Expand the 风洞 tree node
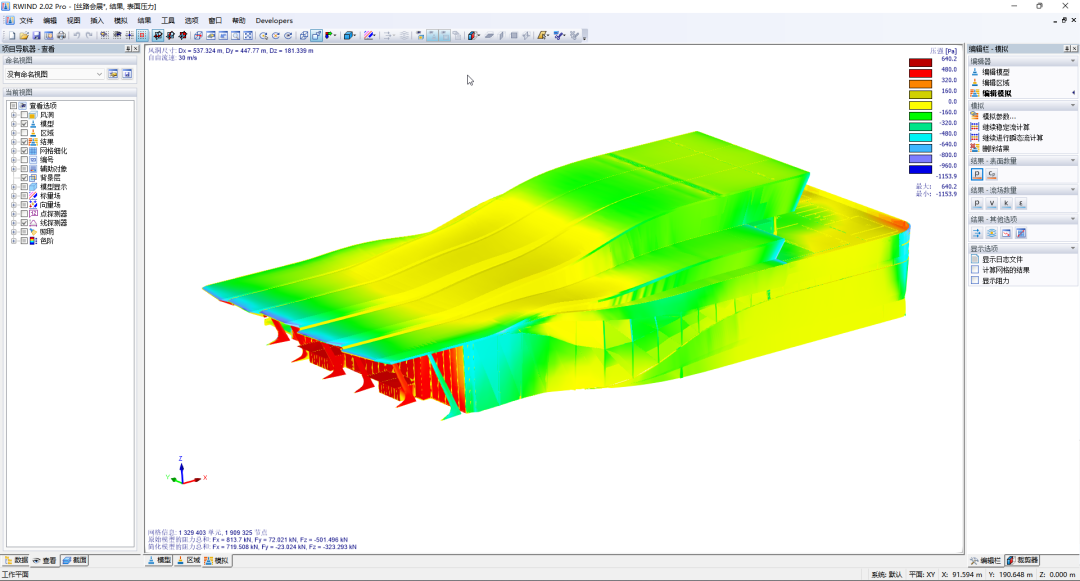Screen dimensions: 1080x581 coord(14,115)
